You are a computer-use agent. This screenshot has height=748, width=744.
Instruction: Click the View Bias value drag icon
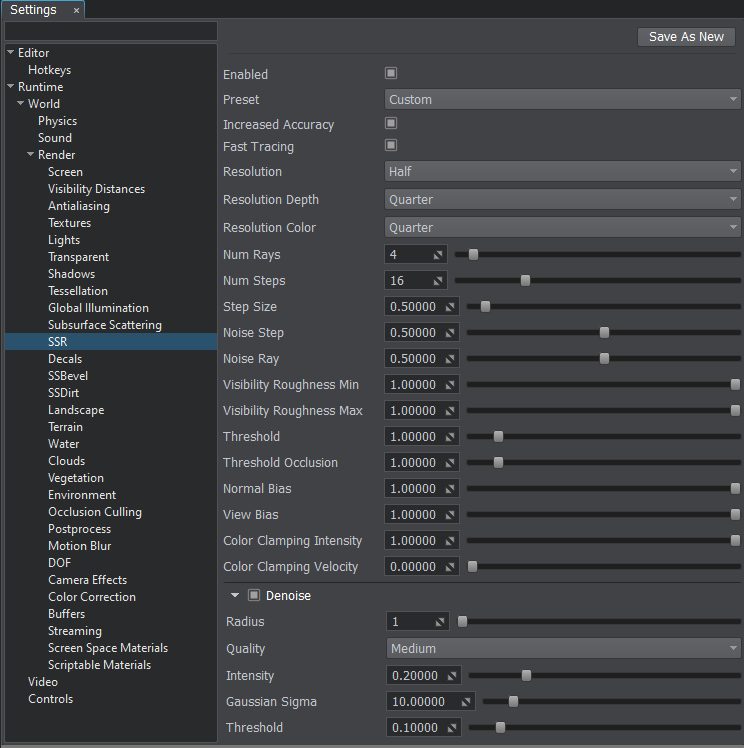pyautogui.click(x=450, y=515)
